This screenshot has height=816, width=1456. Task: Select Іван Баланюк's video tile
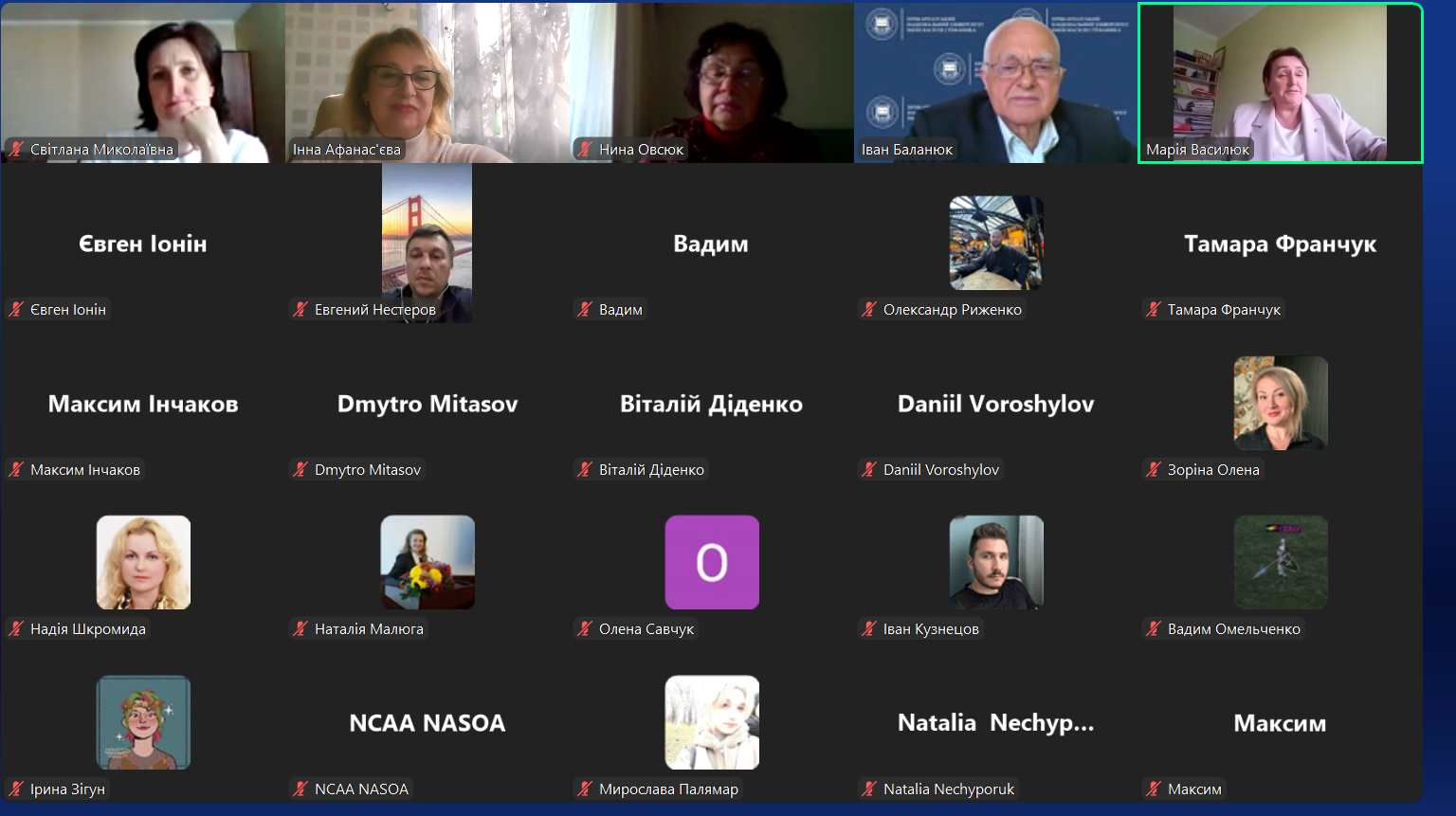pos(996,83)
